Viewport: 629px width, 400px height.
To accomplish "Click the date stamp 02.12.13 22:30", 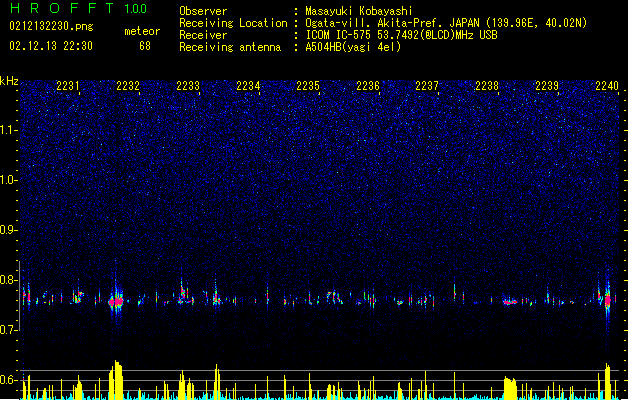I will click(51, 46).
